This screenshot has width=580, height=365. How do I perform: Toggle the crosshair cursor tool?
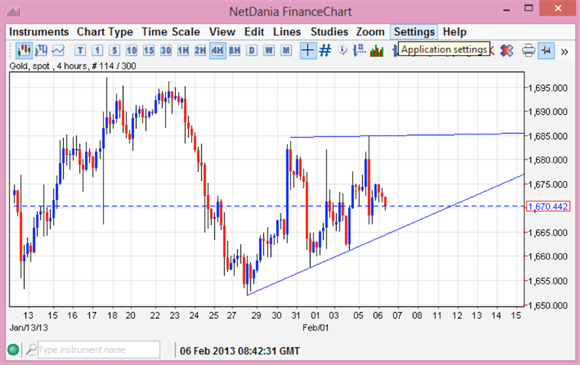click(308, 50)
